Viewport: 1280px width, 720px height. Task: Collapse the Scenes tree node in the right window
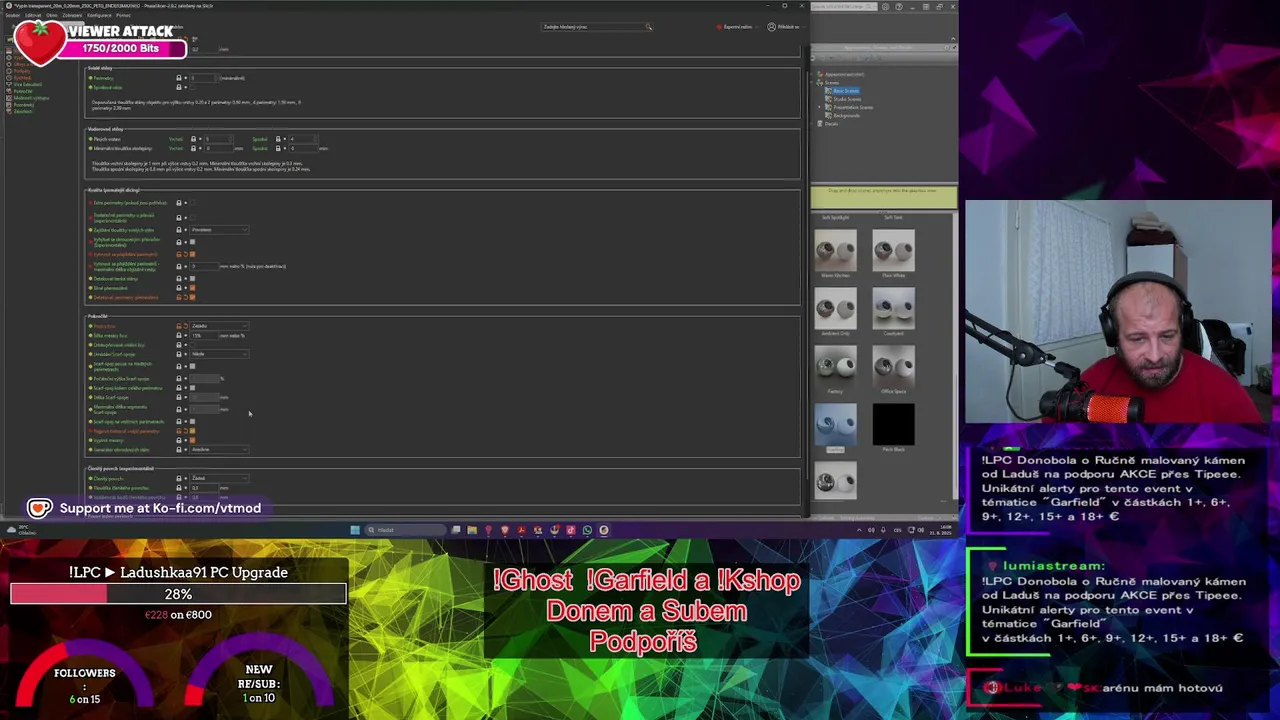813,83
